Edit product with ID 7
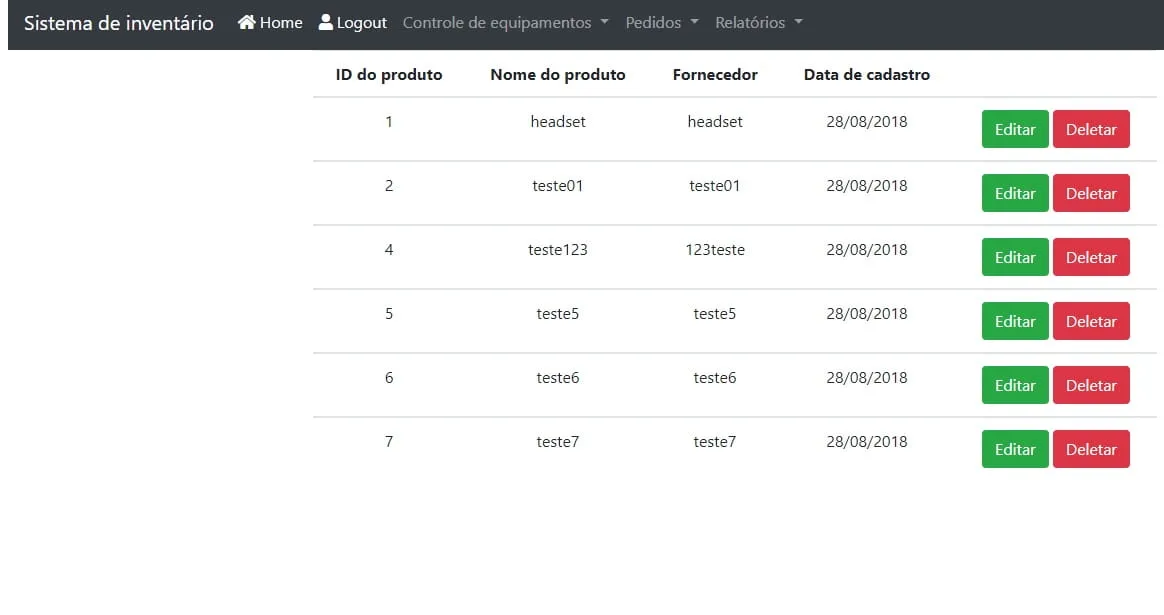This screenshot has height=615, width=1164. [x=1015, y=449]
